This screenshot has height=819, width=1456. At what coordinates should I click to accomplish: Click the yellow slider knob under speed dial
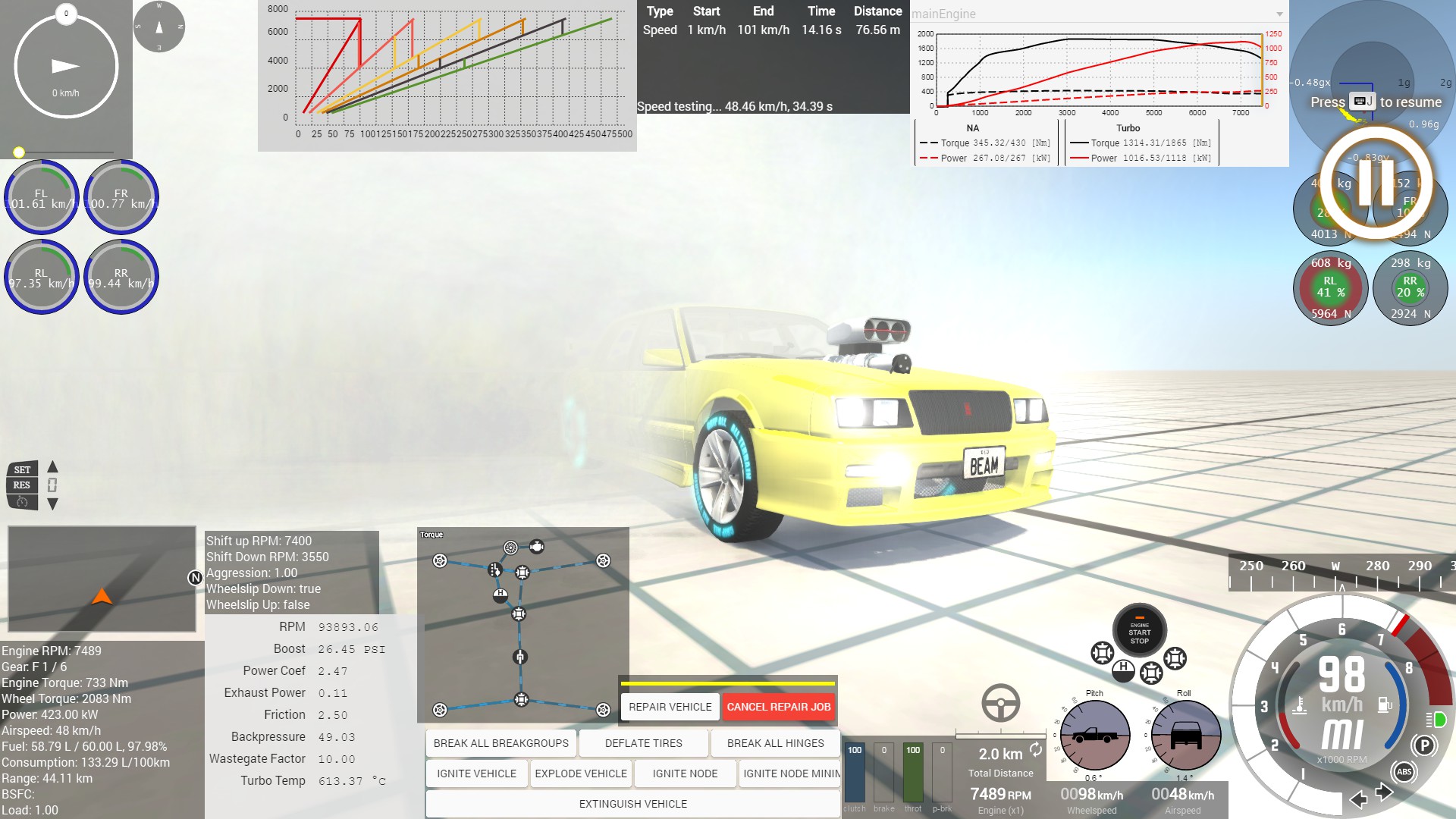click(x=19, y=152)
